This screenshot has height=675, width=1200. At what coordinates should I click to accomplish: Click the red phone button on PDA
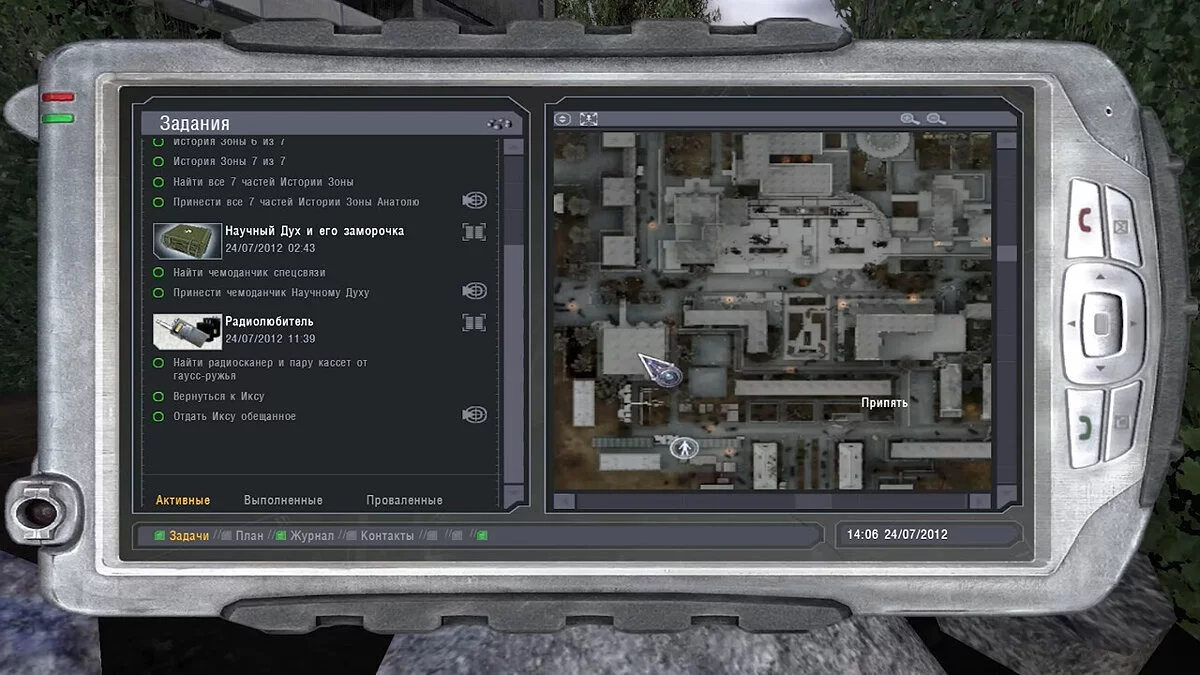(x=1083, y=217)
